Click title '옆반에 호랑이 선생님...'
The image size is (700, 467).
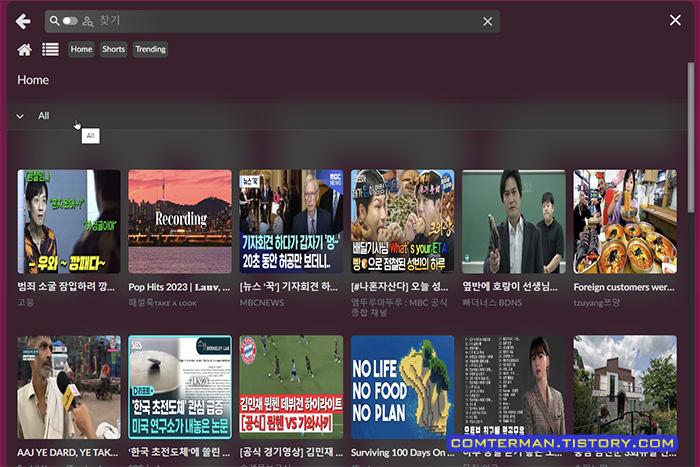[x=510, y=287]
